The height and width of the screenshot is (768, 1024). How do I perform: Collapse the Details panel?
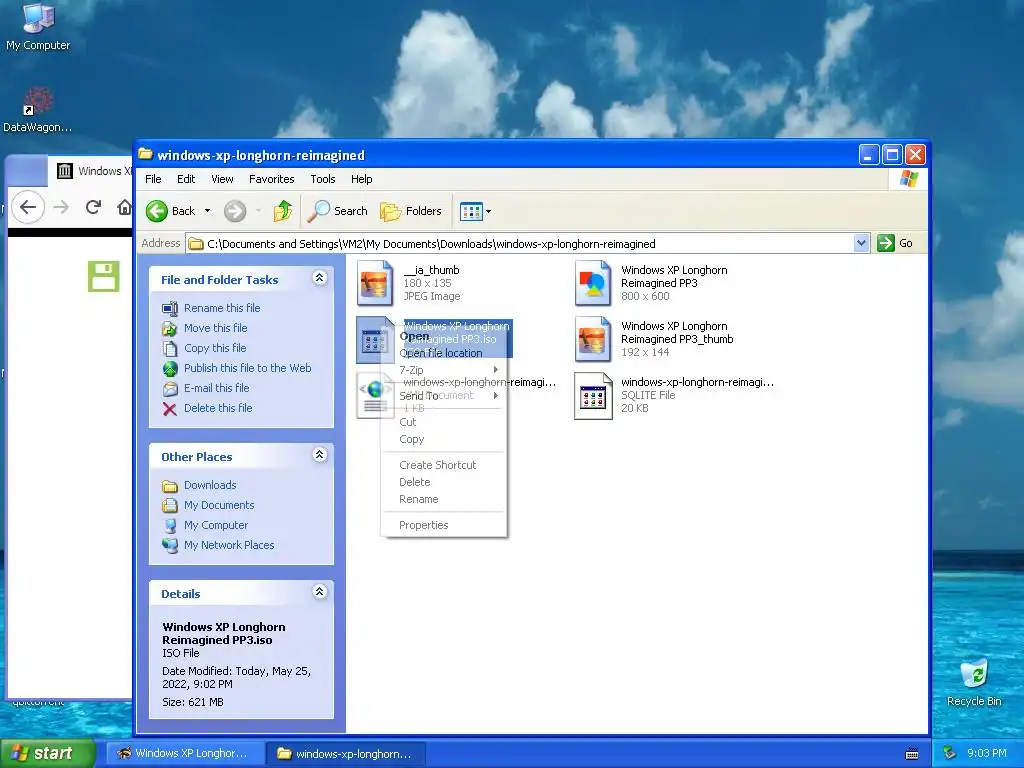click(x=319, y=592)
